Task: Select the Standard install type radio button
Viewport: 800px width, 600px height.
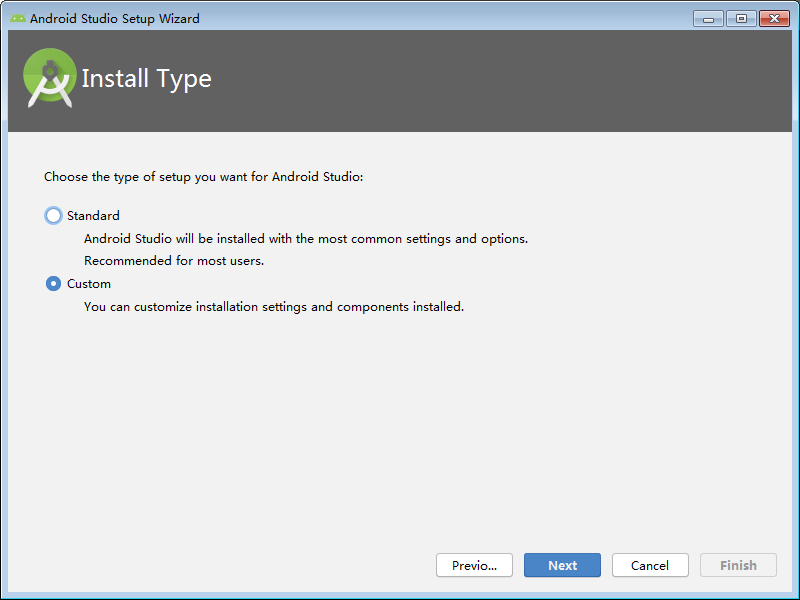Action: click(53, 216)
